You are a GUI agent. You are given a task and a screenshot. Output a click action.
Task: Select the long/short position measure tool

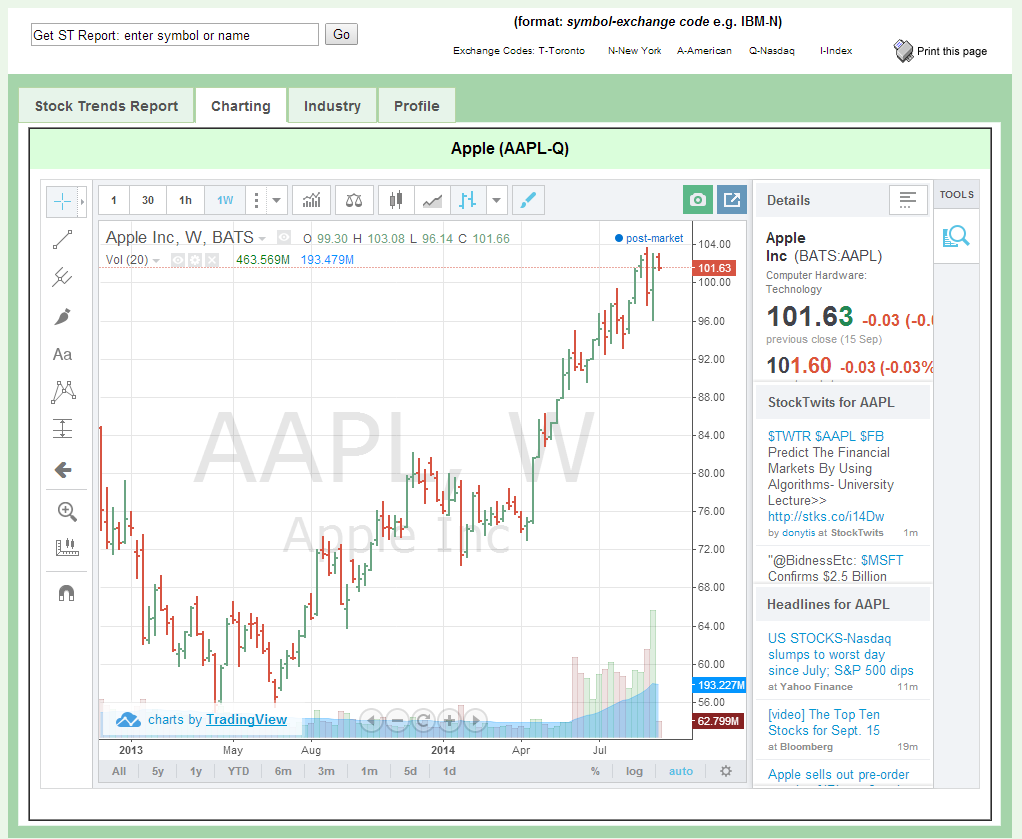(63, 429)
